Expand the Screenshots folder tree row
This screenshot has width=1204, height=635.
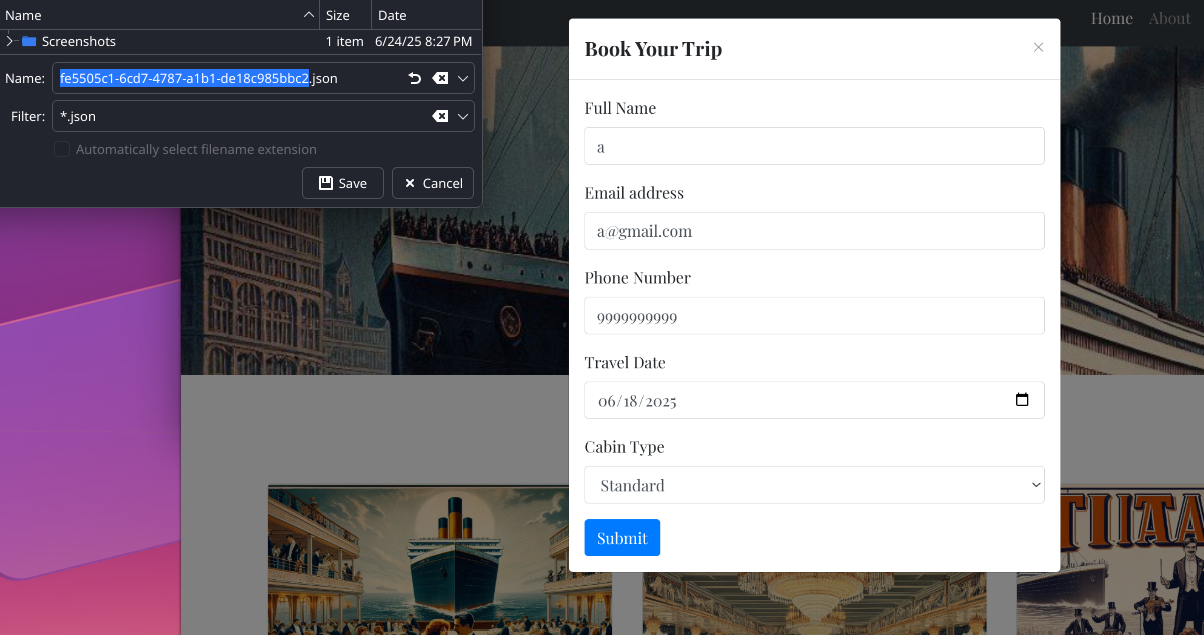click(x=10, y=41)
